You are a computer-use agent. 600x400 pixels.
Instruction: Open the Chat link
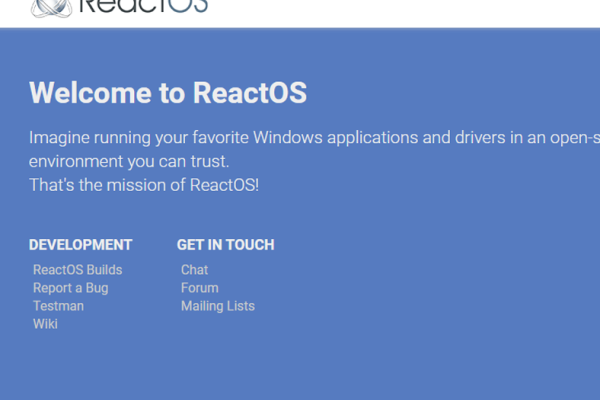coord(194,270)
